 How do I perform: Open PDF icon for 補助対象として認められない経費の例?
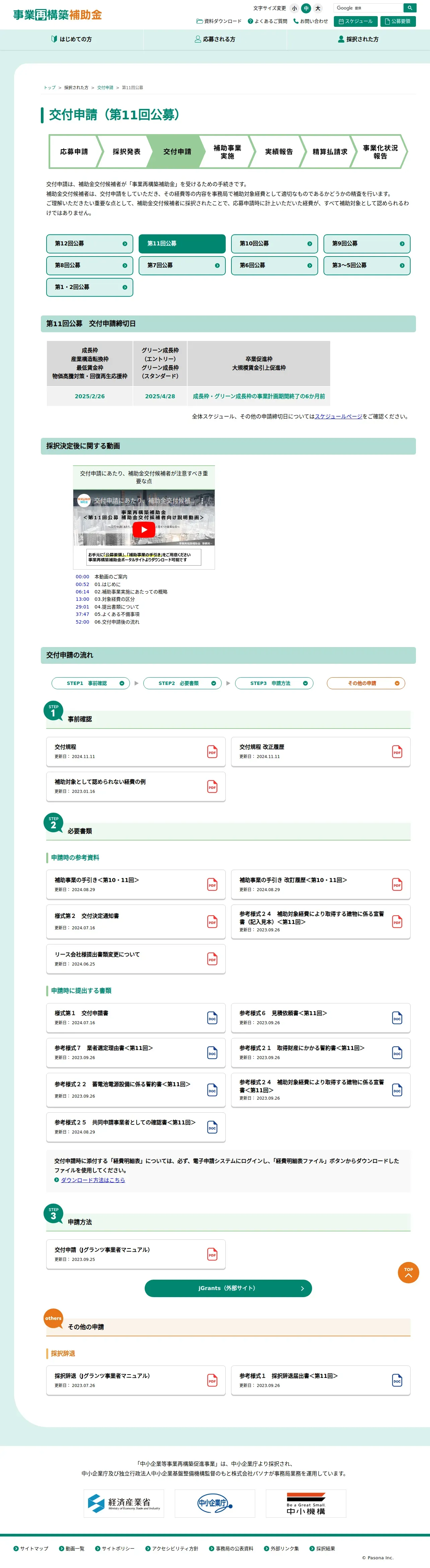[x=212, y=787]
